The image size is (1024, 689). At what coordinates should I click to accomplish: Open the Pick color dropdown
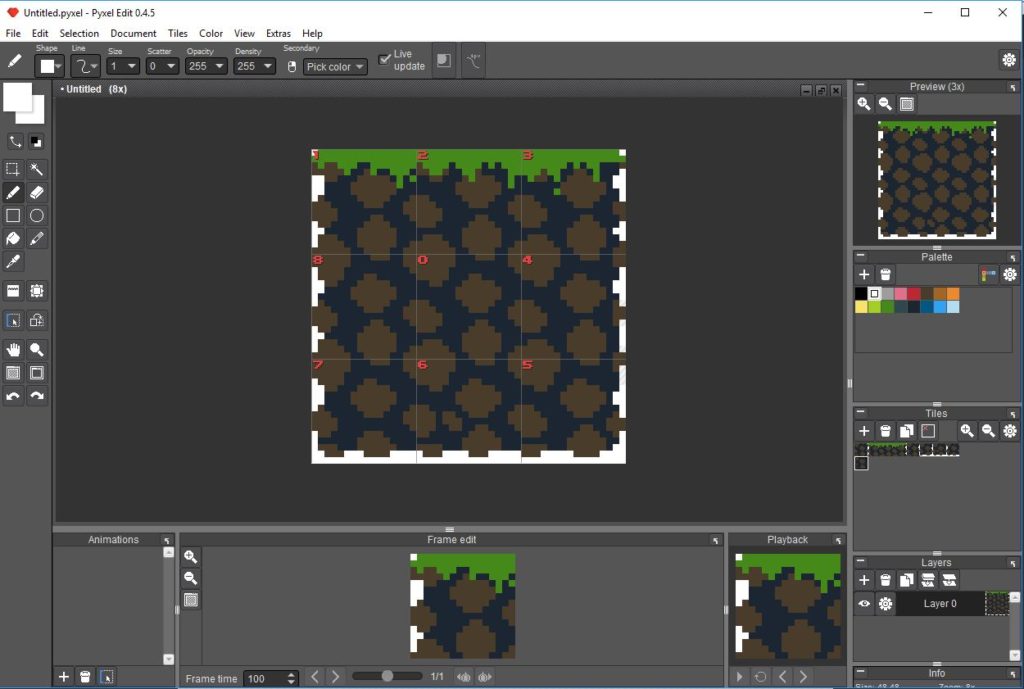click(x=334, y=66)
